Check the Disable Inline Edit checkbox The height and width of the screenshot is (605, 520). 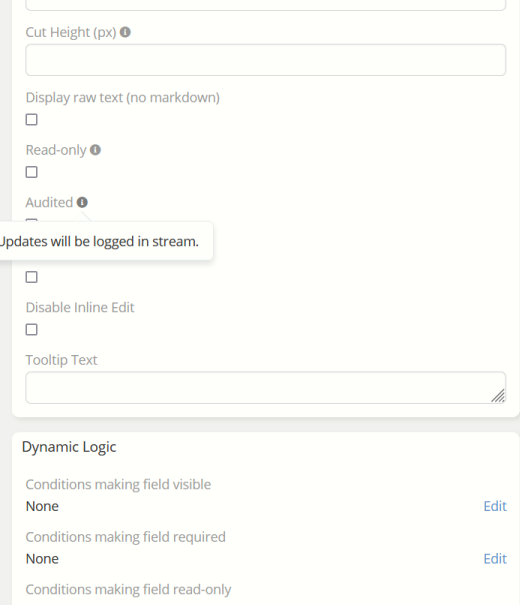pos(32,330)
